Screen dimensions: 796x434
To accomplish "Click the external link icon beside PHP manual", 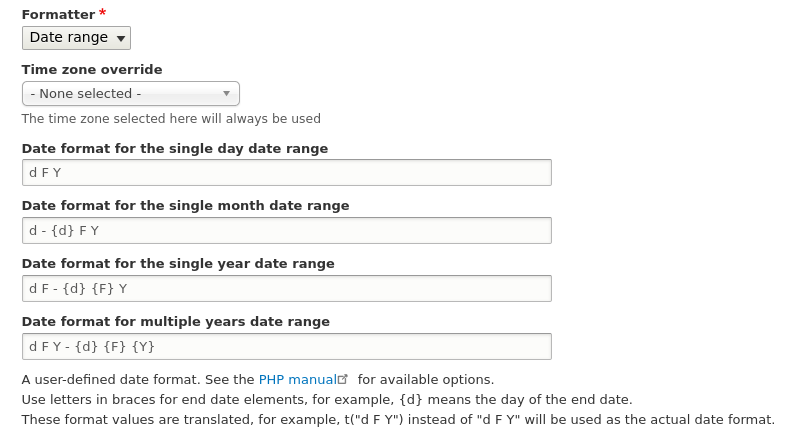I will pos(344,379).
